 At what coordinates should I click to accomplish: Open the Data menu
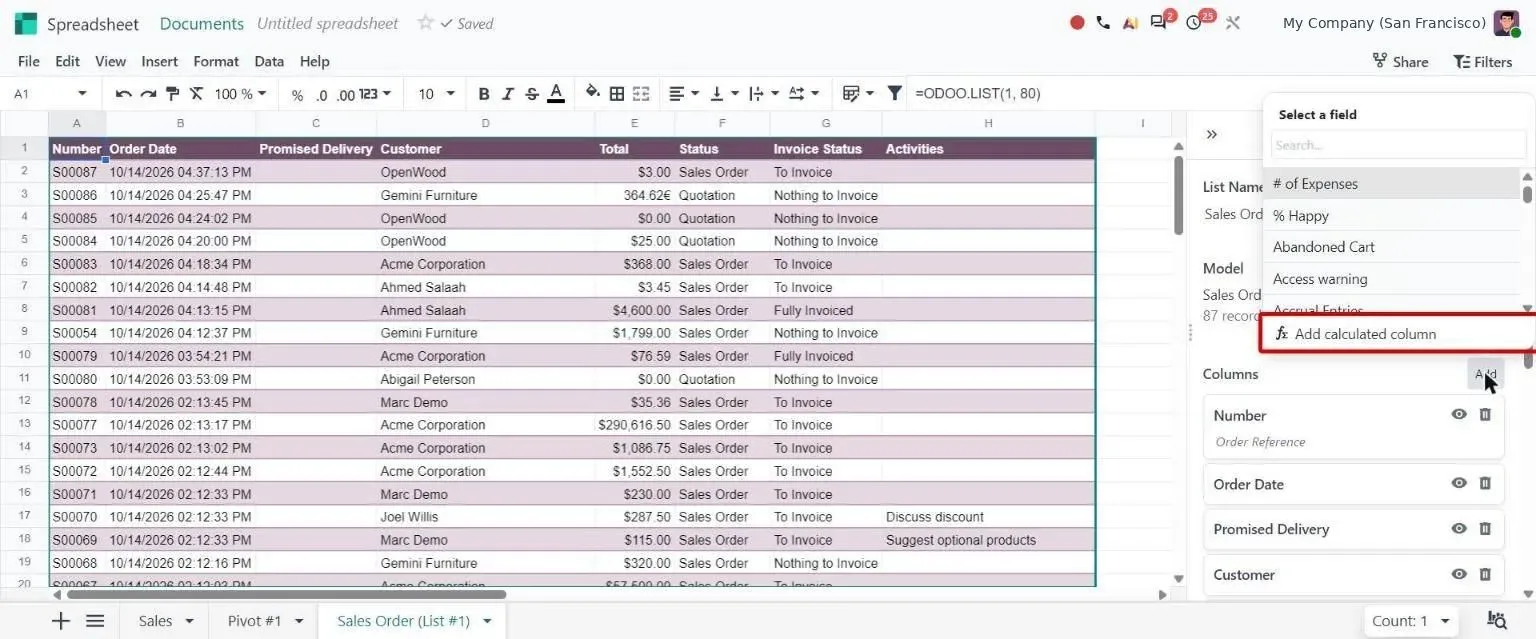click(x=269, y=61)
